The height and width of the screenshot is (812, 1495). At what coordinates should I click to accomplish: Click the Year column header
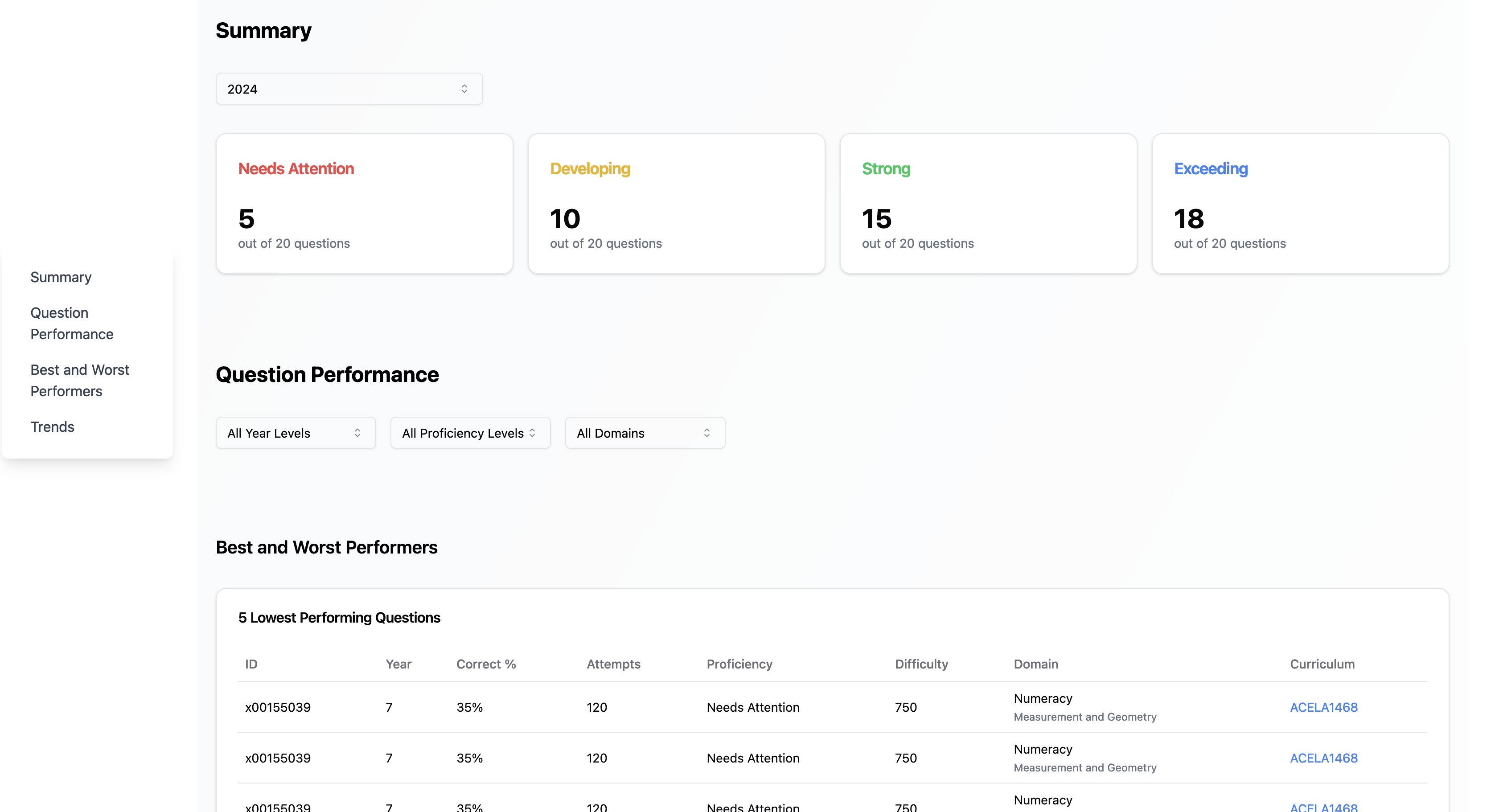pyautogui.click(x=398, y=664)
